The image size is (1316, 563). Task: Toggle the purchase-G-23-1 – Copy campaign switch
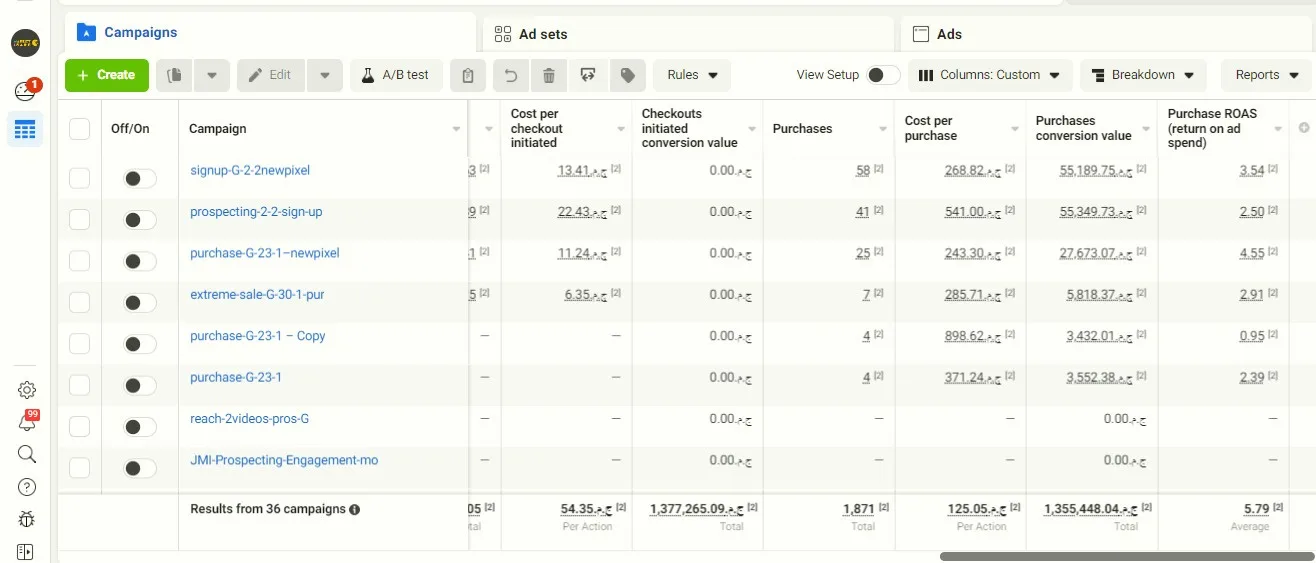point(139,344)
